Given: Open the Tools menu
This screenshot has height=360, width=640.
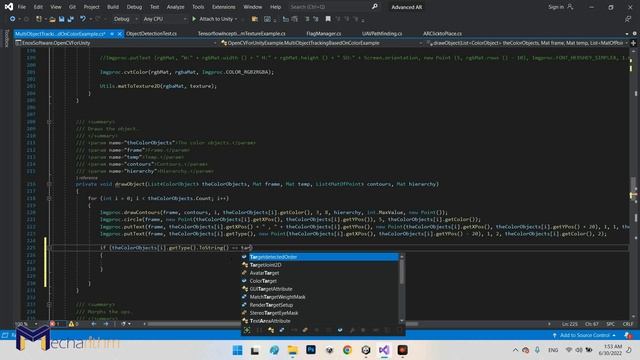Looking at the screenshot, I should pyautogui.click(x=198, y=7).
